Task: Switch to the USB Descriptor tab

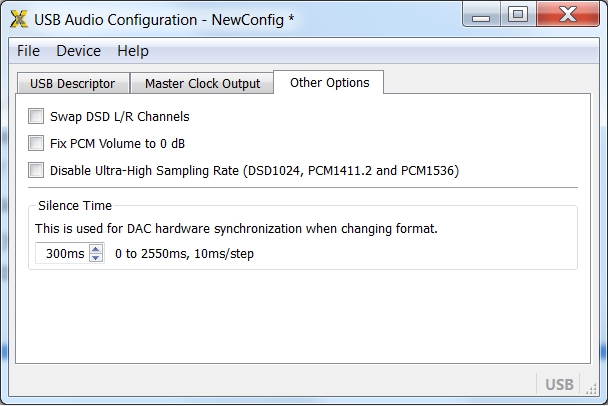Action: (72, 84)
